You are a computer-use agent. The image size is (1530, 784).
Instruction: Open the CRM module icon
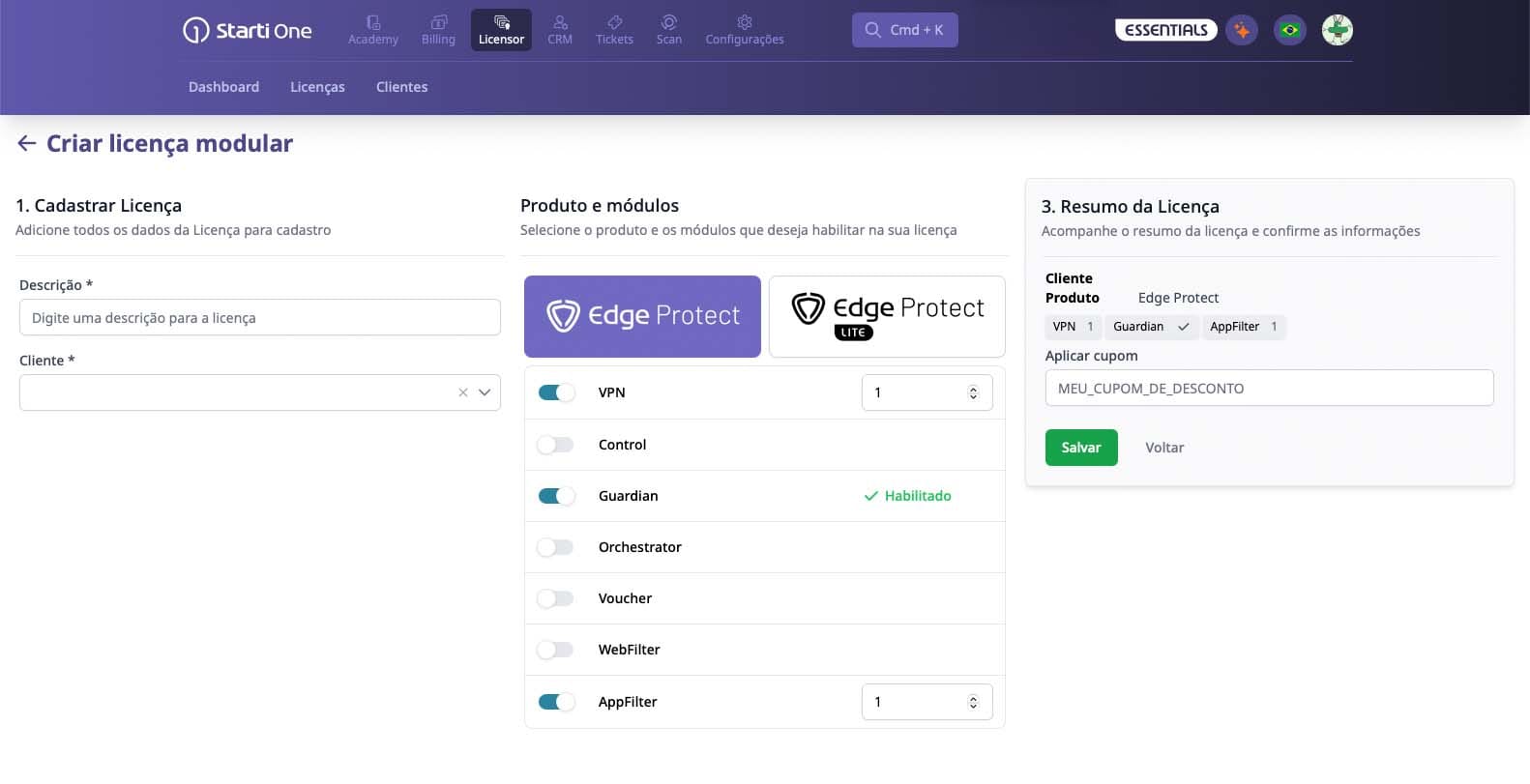[x=560, y=22]
